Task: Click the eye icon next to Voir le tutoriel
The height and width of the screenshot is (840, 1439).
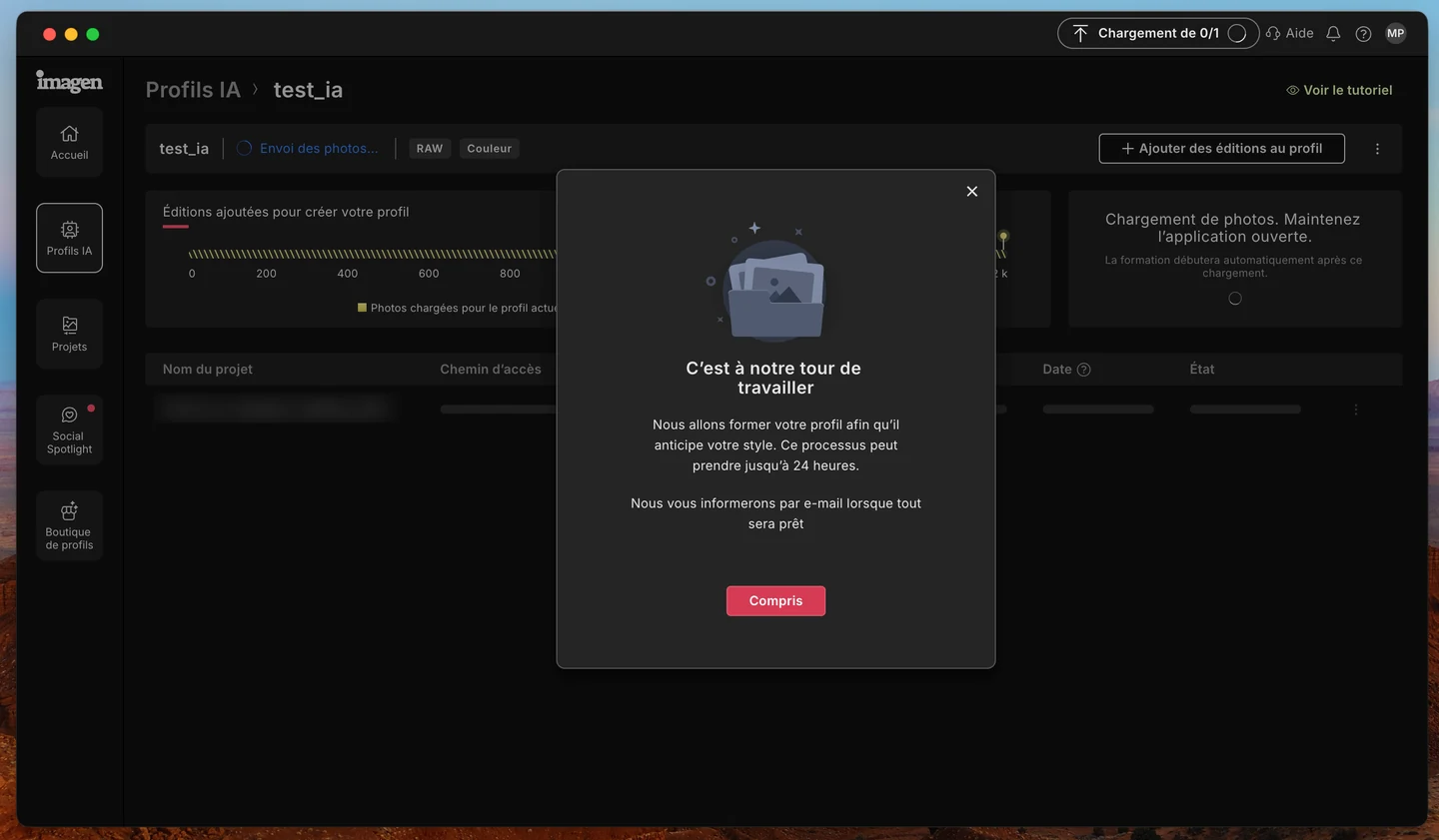Action: pyautogui.click(x=1292, y=90)
